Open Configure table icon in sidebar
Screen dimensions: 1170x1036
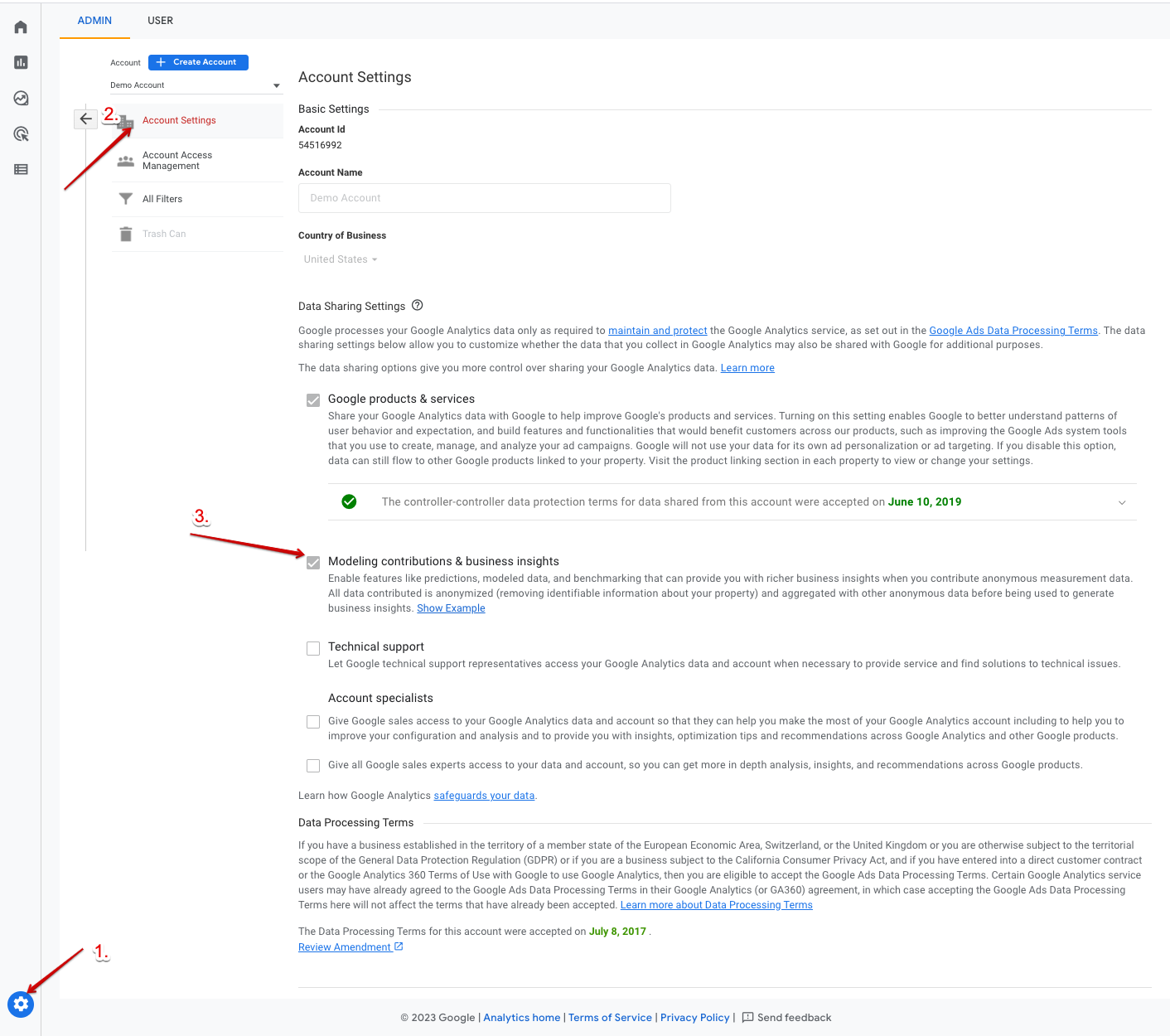click(21, 169)
